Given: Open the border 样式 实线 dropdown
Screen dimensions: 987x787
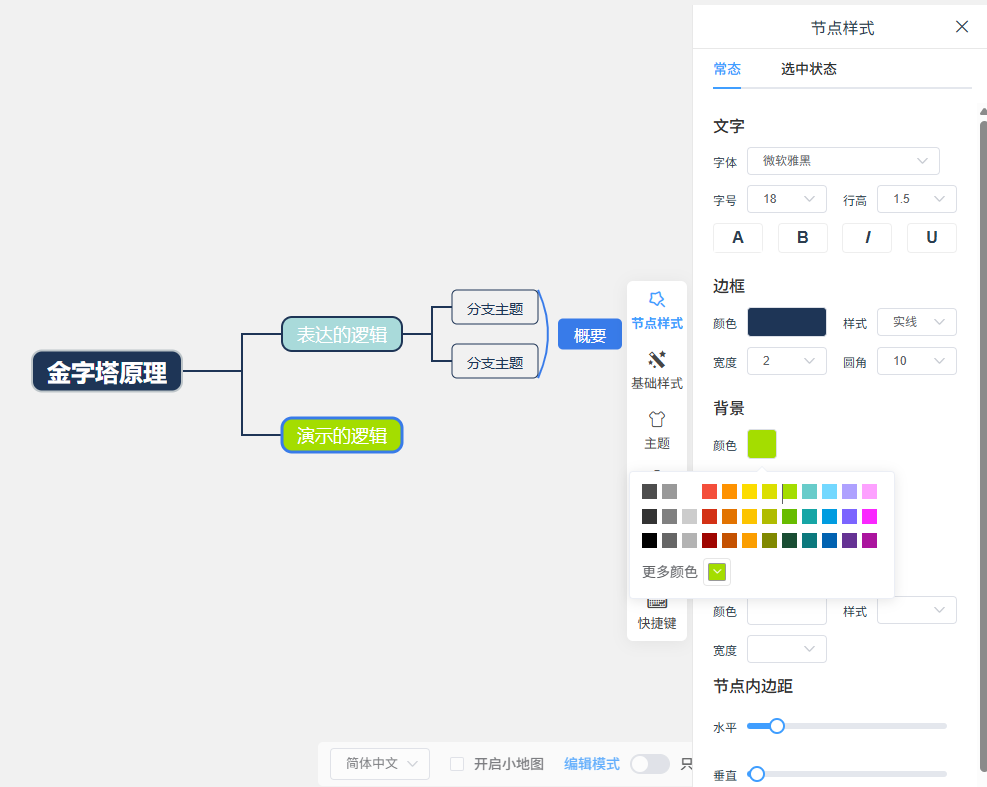Looking at the screenshot, I should 916,322.
